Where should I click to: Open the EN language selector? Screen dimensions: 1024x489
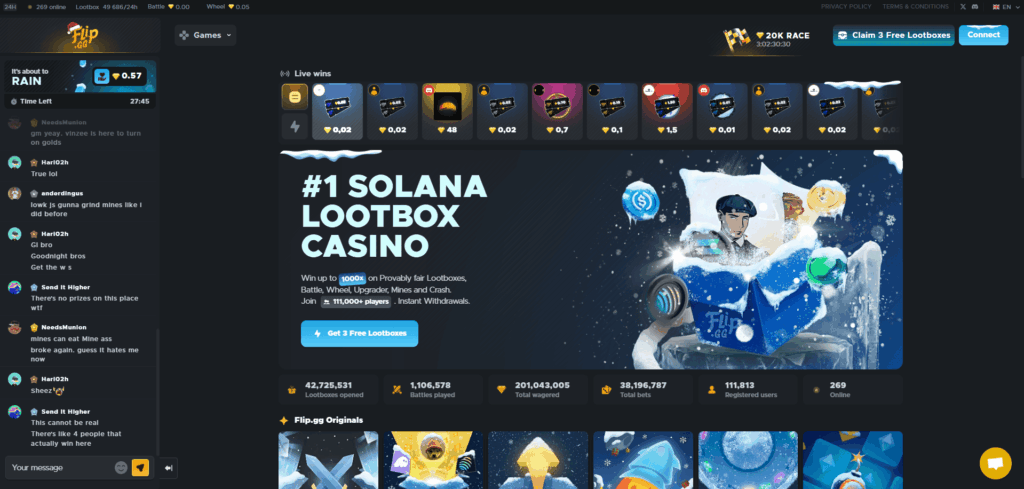1002,7
